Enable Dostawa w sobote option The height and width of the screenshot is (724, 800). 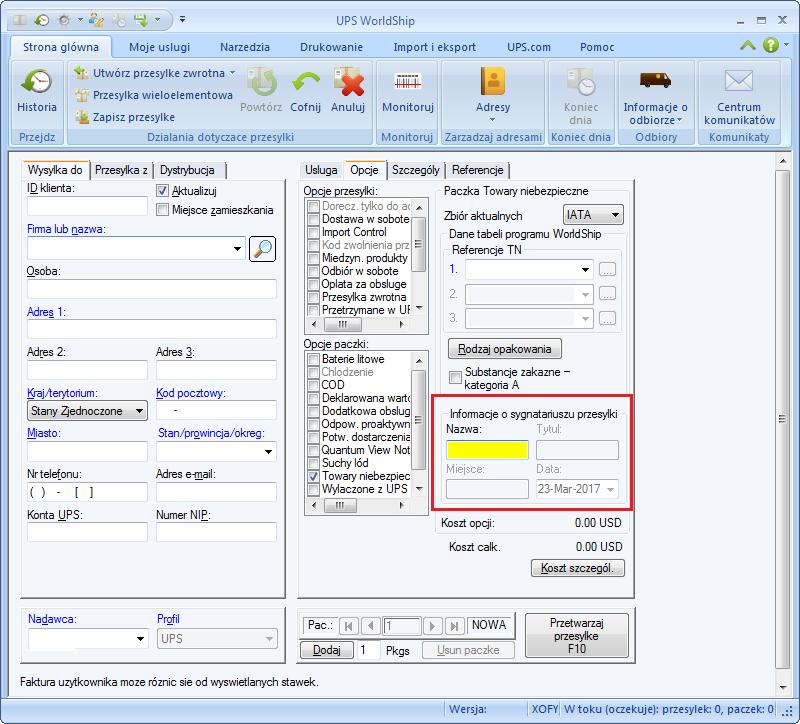(x=313, y=219)
